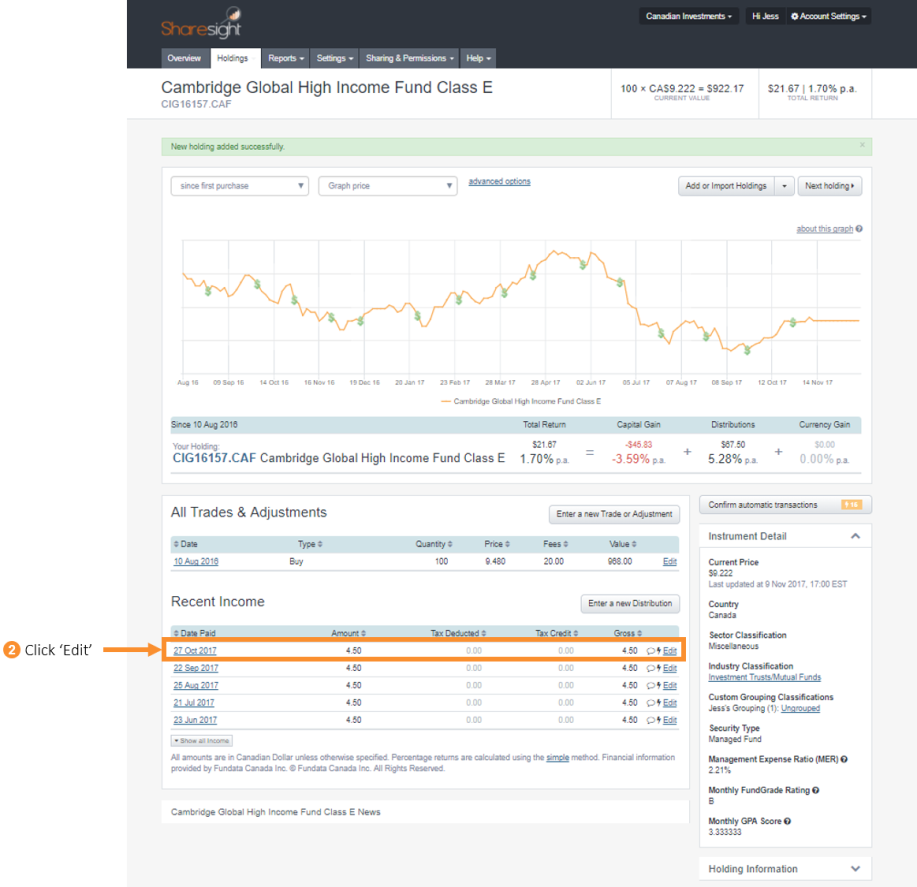
Task: Click the Ungrouped custom grouping link
Action: pyautogui.click(x=800, y=708)
